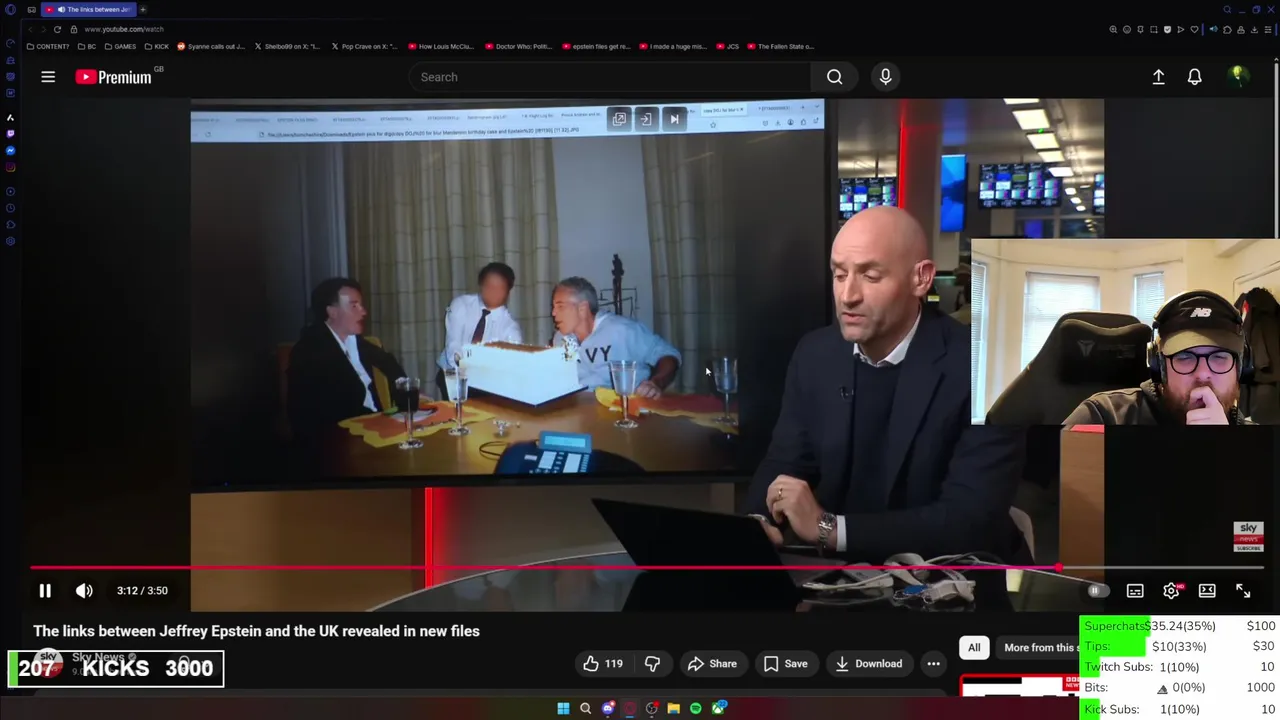This screenshot has height=720, width=1280.
Task: Switch to theater mode
Action: point(1207,591)
